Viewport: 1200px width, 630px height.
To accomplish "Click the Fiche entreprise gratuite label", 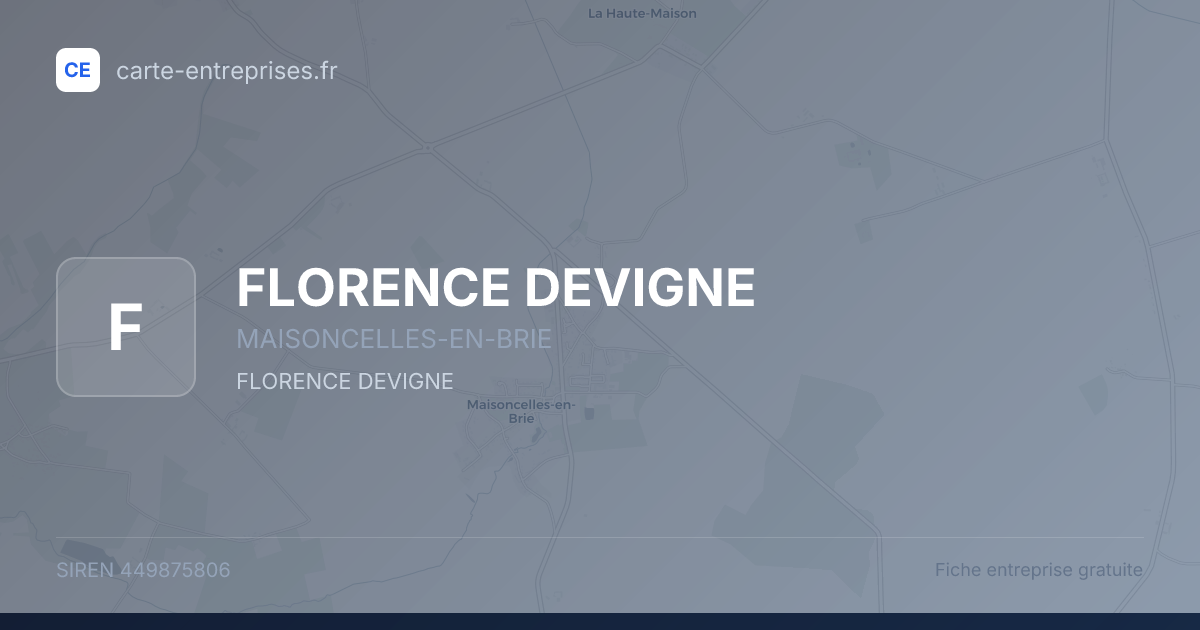I will pyautogui.click(x=1039, y=570).
